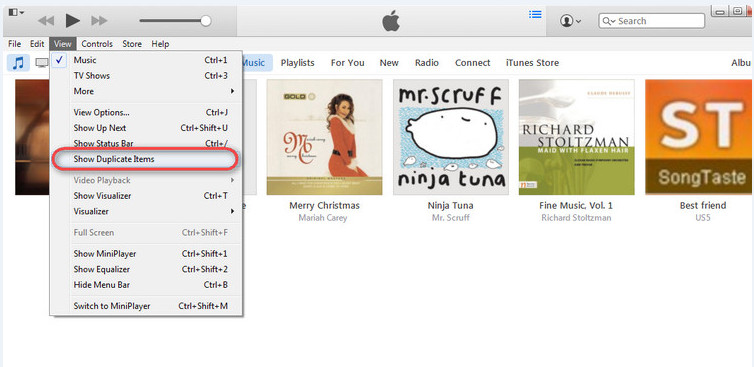Image resolution: width=754 pixels, height=367 pixels.
Task: Open the Connect tab
Action: (473, 63)
